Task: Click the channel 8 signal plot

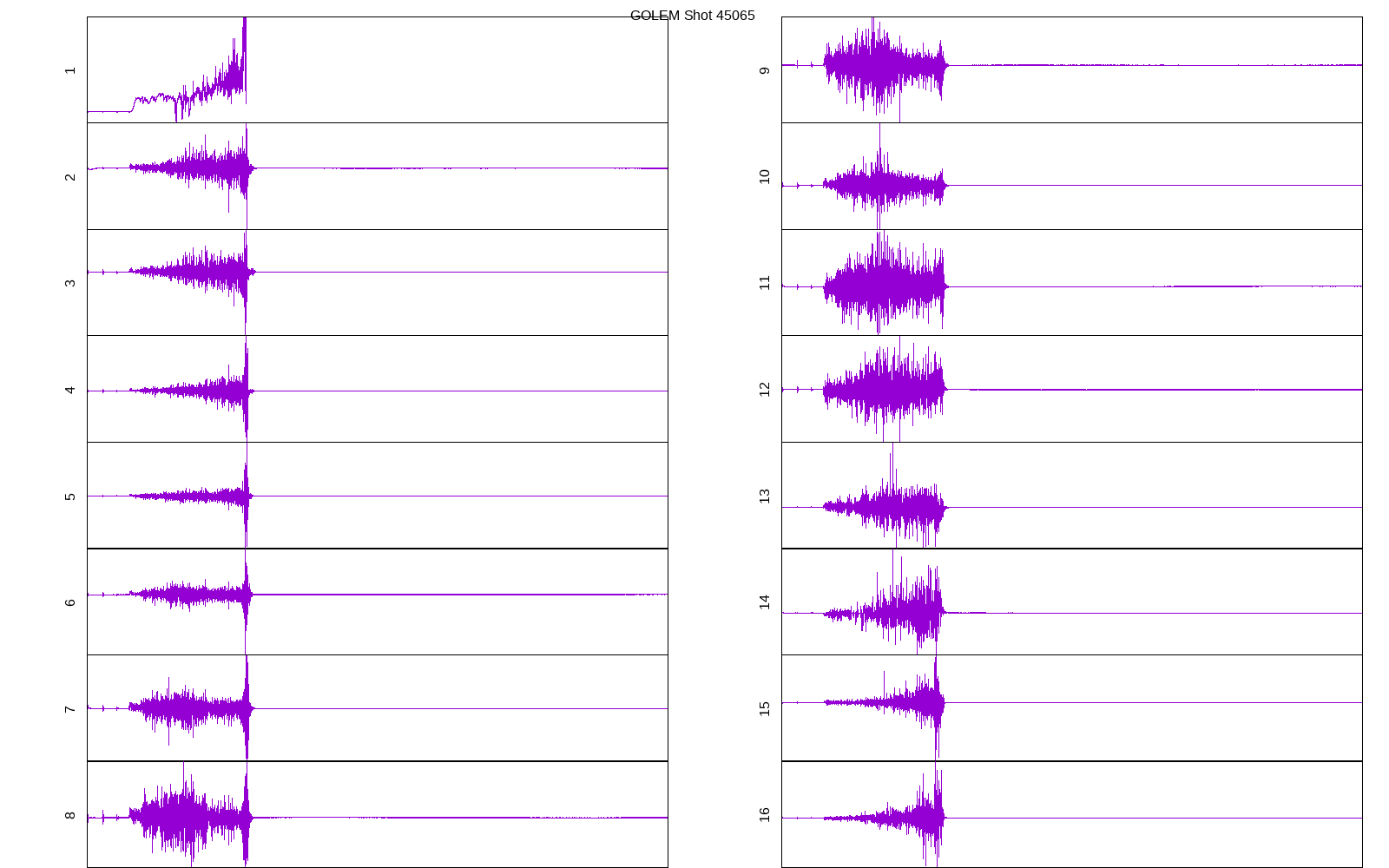Action: click(x=377, y=814)
